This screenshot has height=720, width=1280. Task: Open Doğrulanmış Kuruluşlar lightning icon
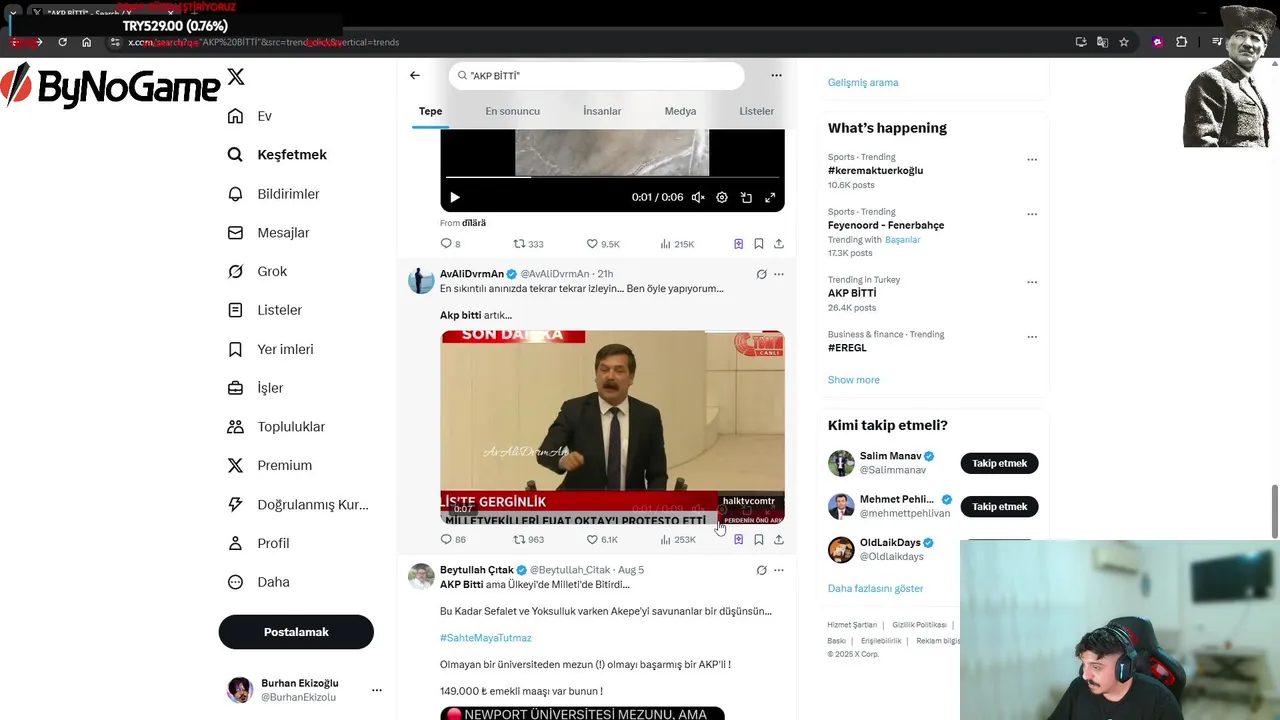(235, 505)
